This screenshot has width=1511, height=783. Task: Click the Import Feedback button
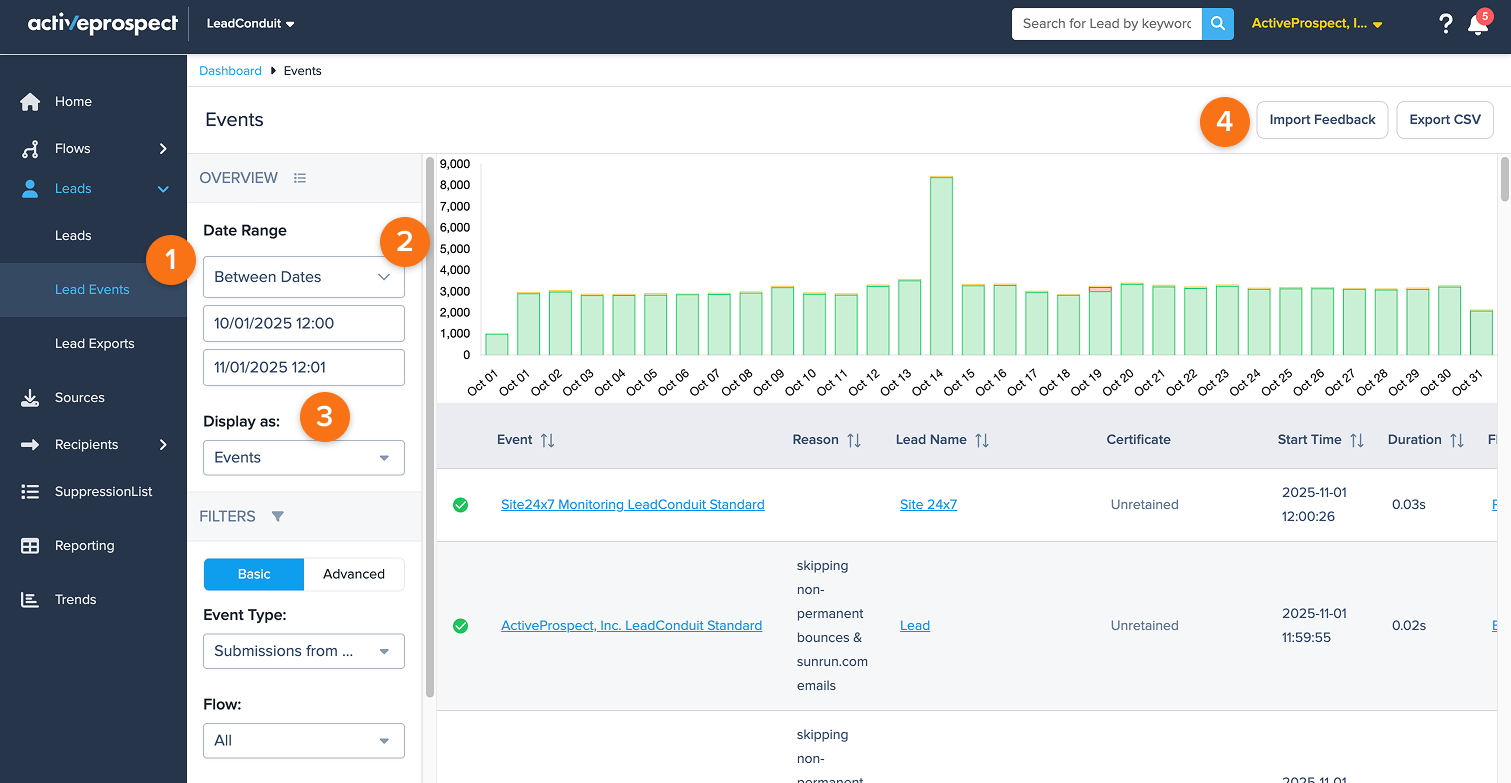click(1322, 120)
